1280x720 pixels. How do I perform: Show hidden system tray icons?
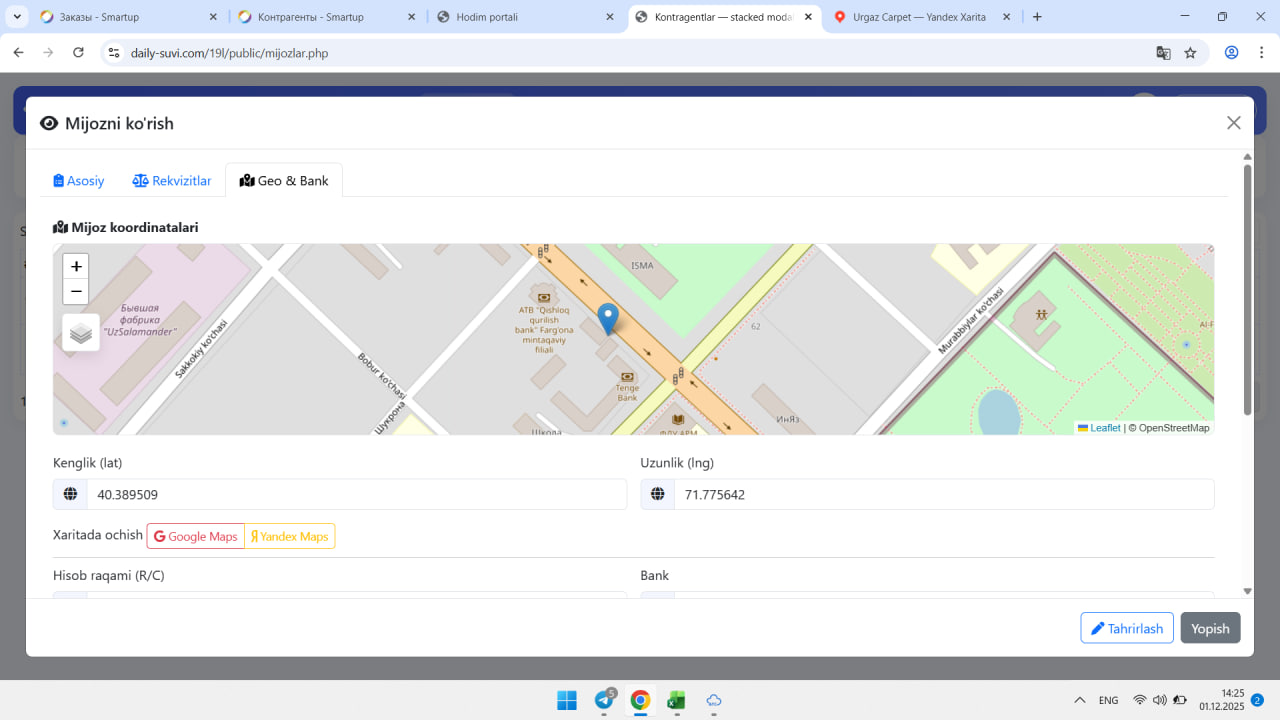tap(1079, 700)
